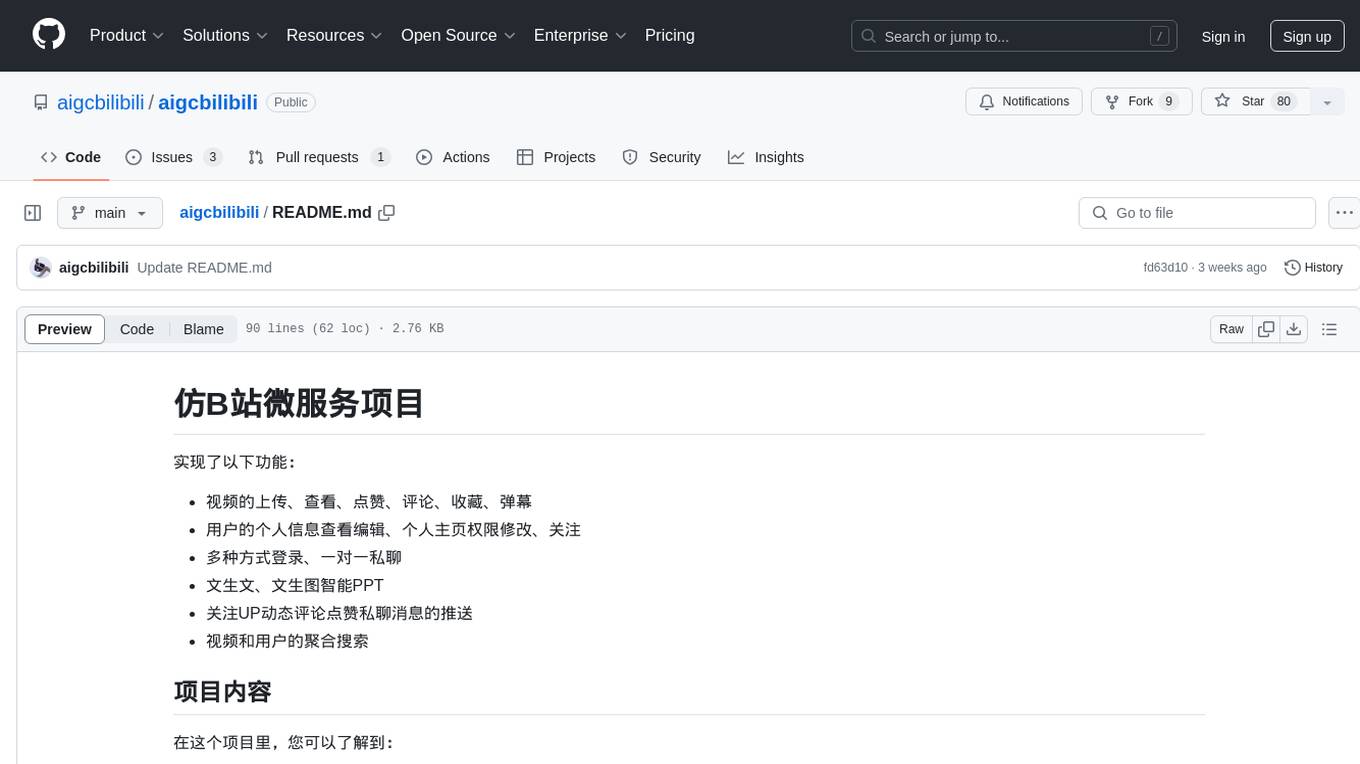
Task: Click the 仿B站微服务项目 heading
Action: click(x=299, y=403)
